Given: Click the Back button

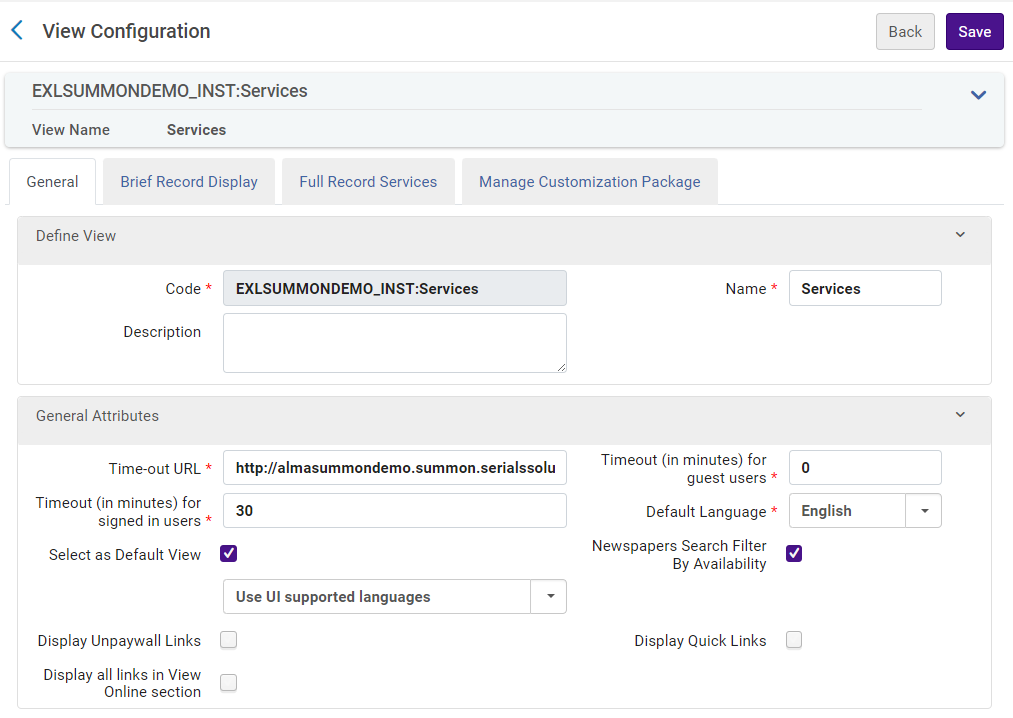Looking at the screenshot, I should coord(904,32).
